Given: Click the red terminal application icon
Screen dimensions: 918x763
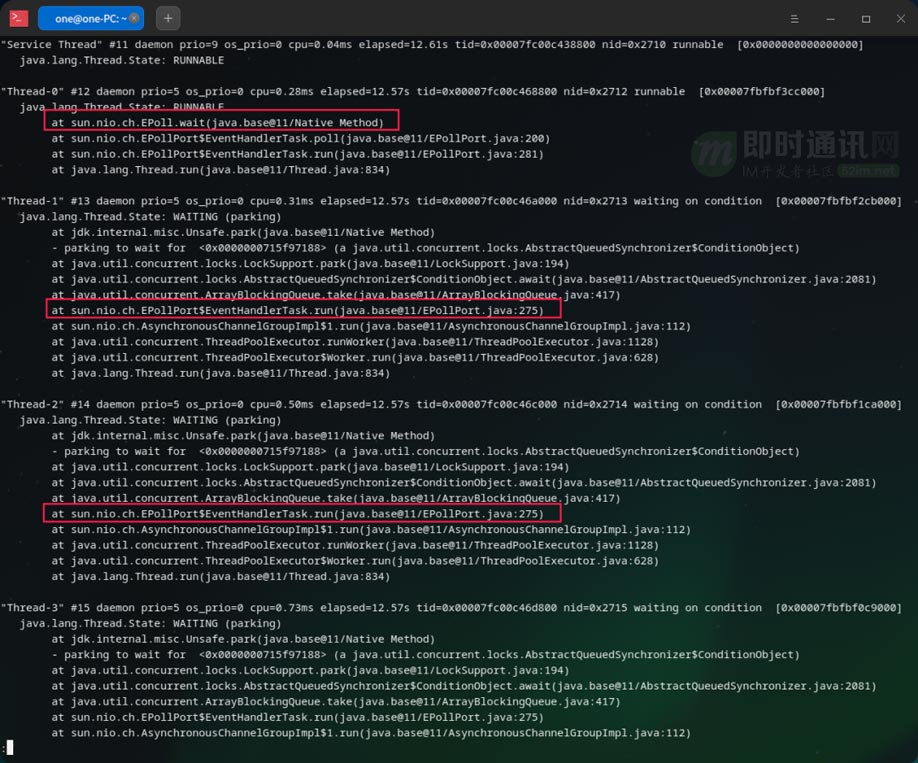Looking at the screenshot, I should click(x=16, y=17).
